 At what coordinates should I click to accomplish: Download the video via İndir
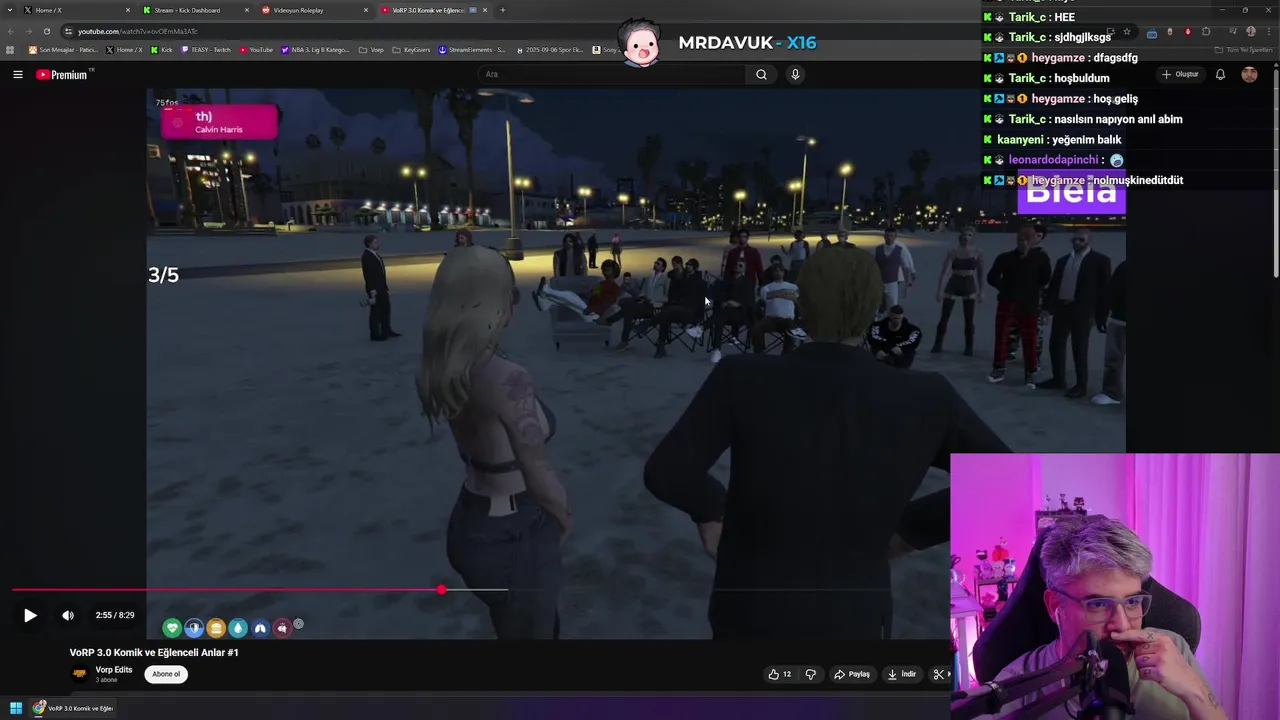point(901,674)
